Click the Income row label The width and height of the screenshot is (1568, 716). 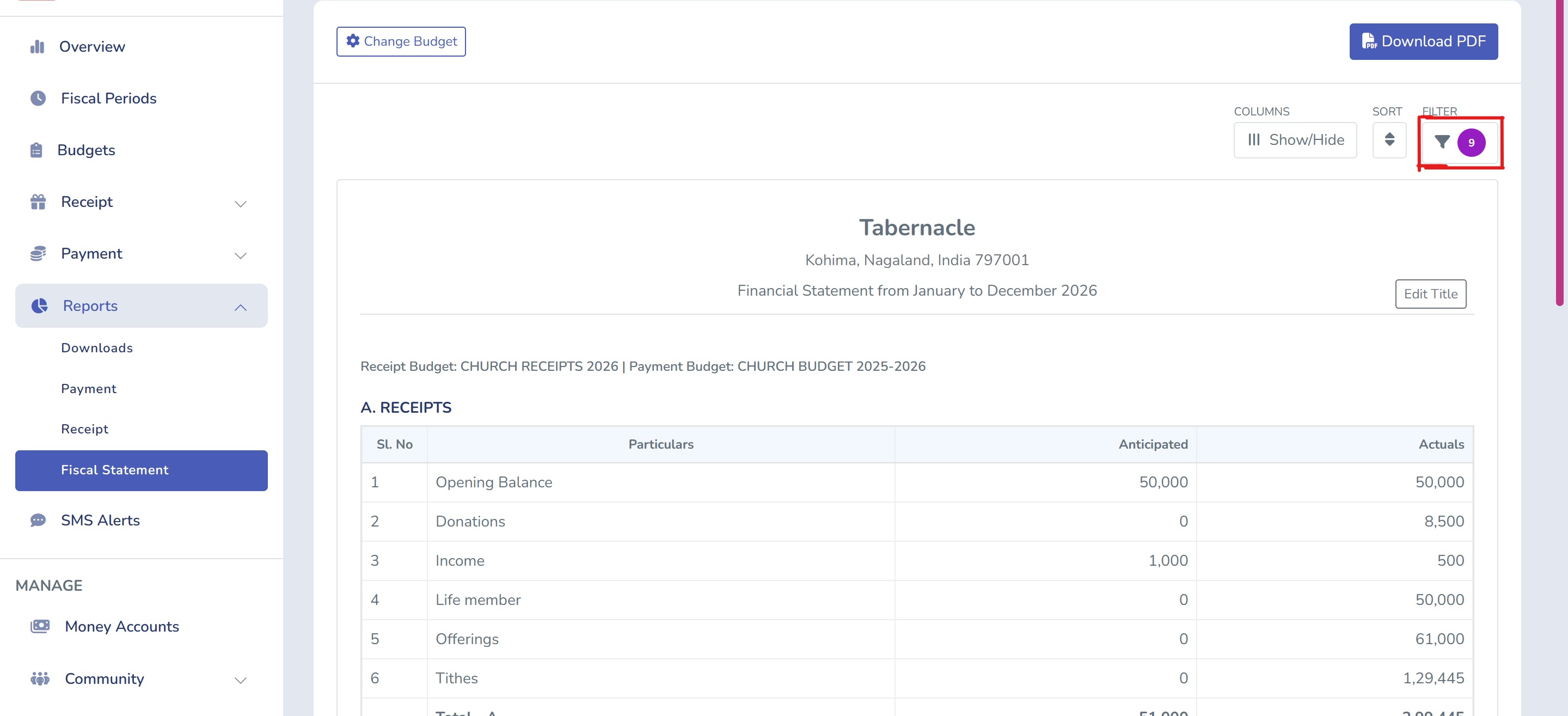point(460,561)
